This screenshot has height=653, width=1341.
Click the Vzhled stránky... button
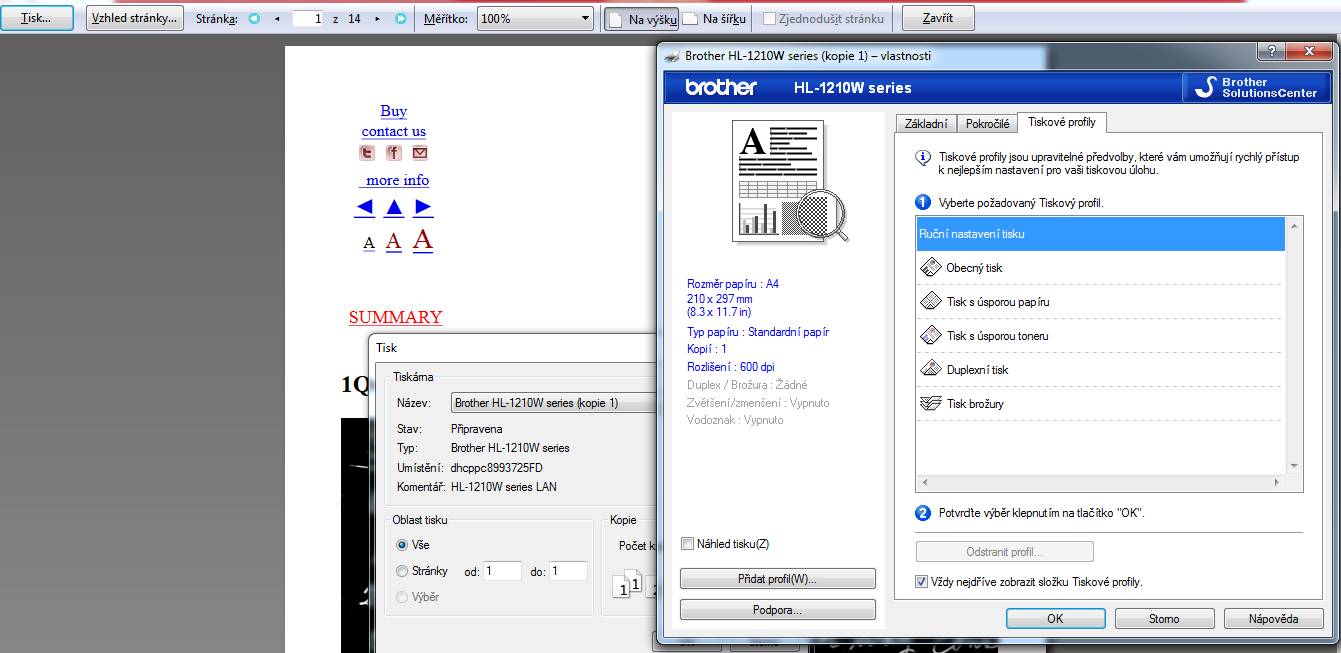click(135, 18)
